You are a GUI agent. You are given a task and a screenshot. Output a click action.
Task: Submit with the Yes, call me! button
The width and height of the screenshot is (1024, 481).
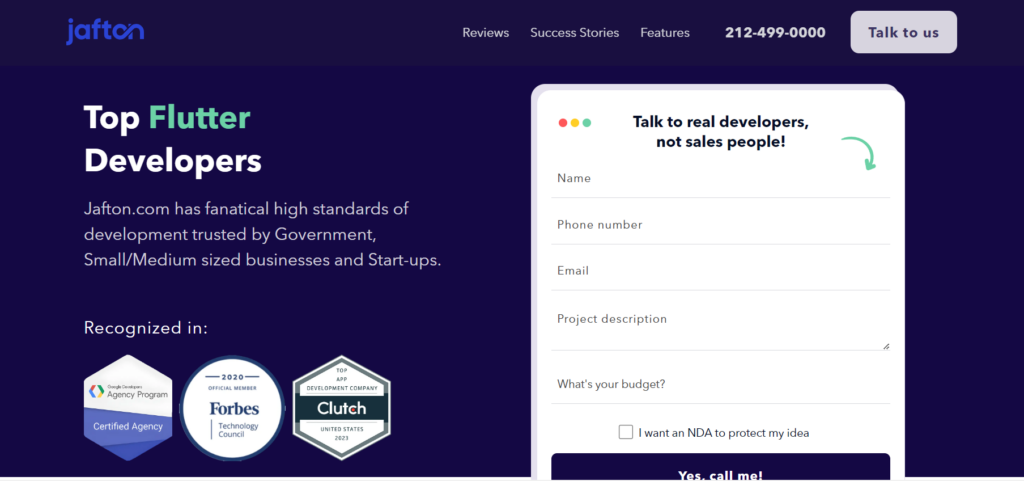point(720,468)
